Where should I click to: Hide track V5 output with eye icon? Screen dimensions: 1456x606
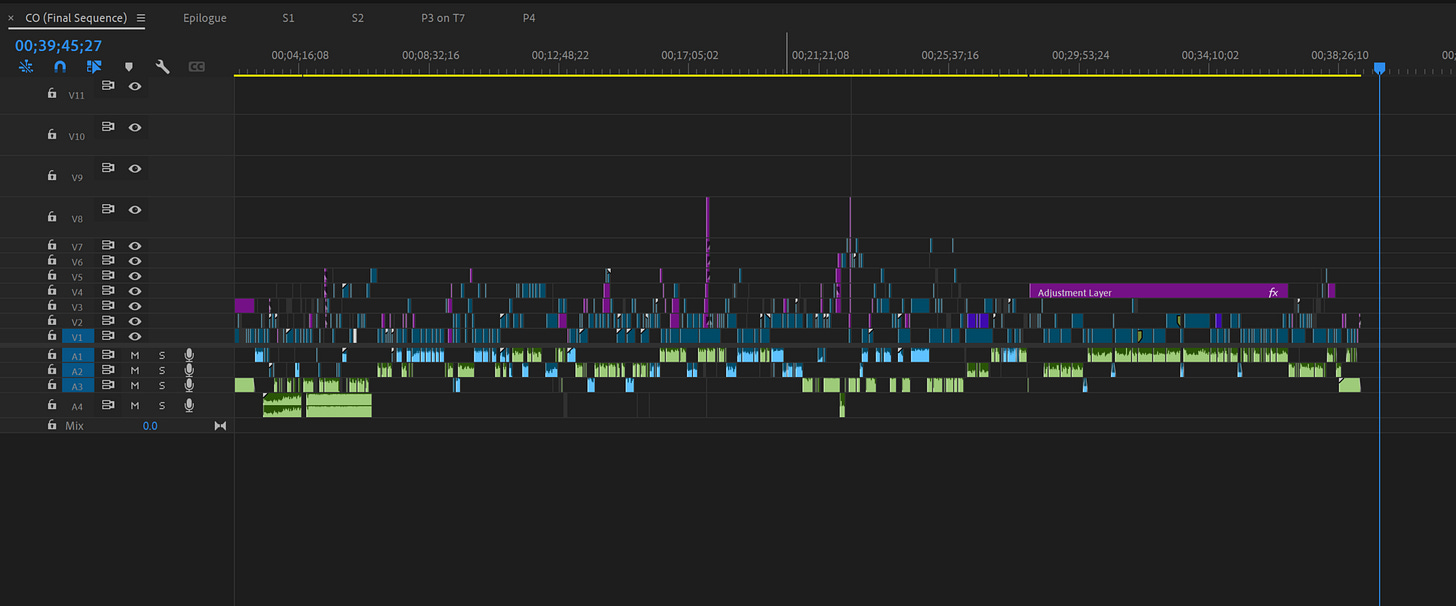point(135,276)
